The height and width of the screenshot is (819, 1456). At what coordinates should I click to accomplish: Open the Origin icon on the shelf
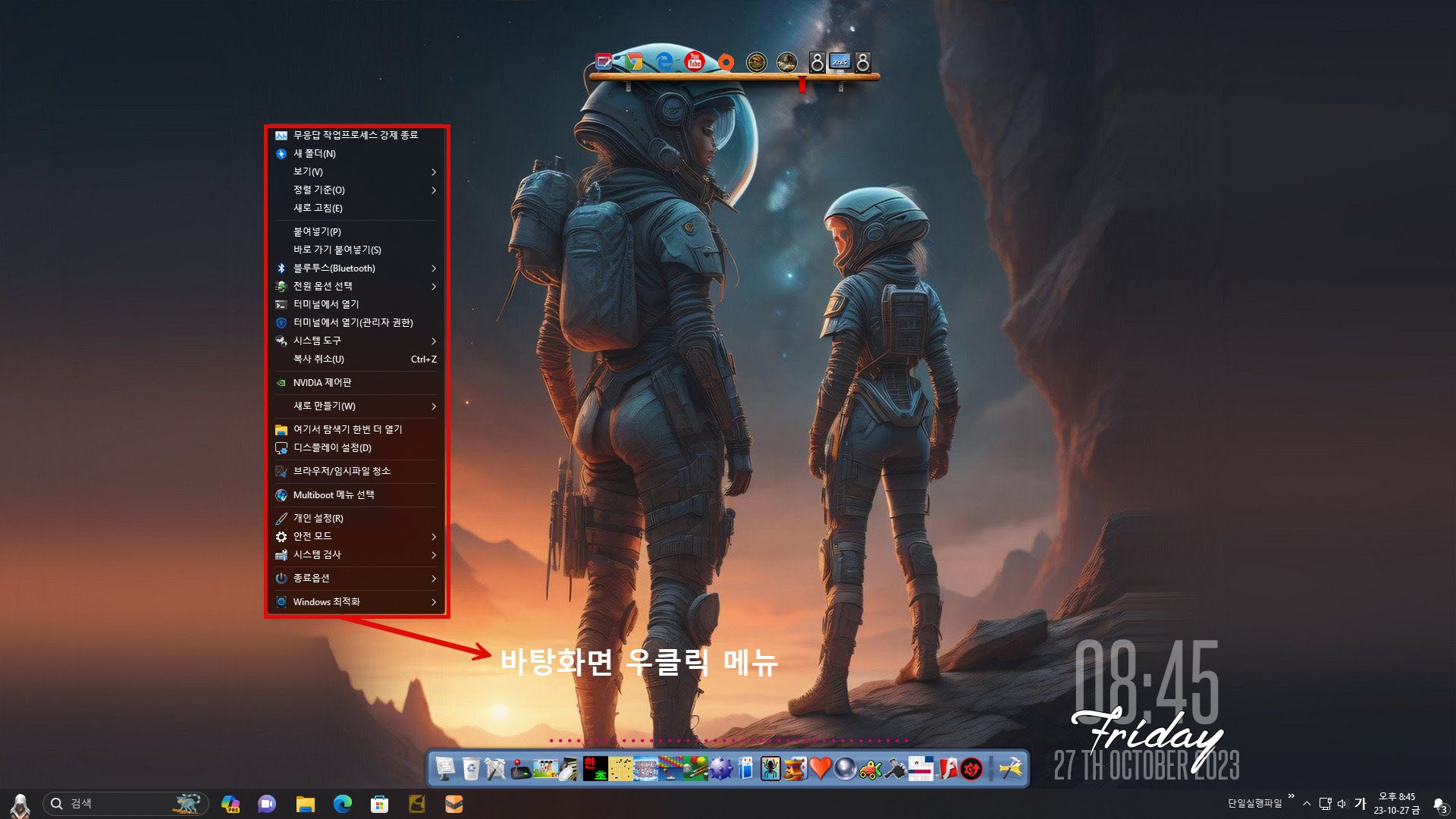(726, 62)
